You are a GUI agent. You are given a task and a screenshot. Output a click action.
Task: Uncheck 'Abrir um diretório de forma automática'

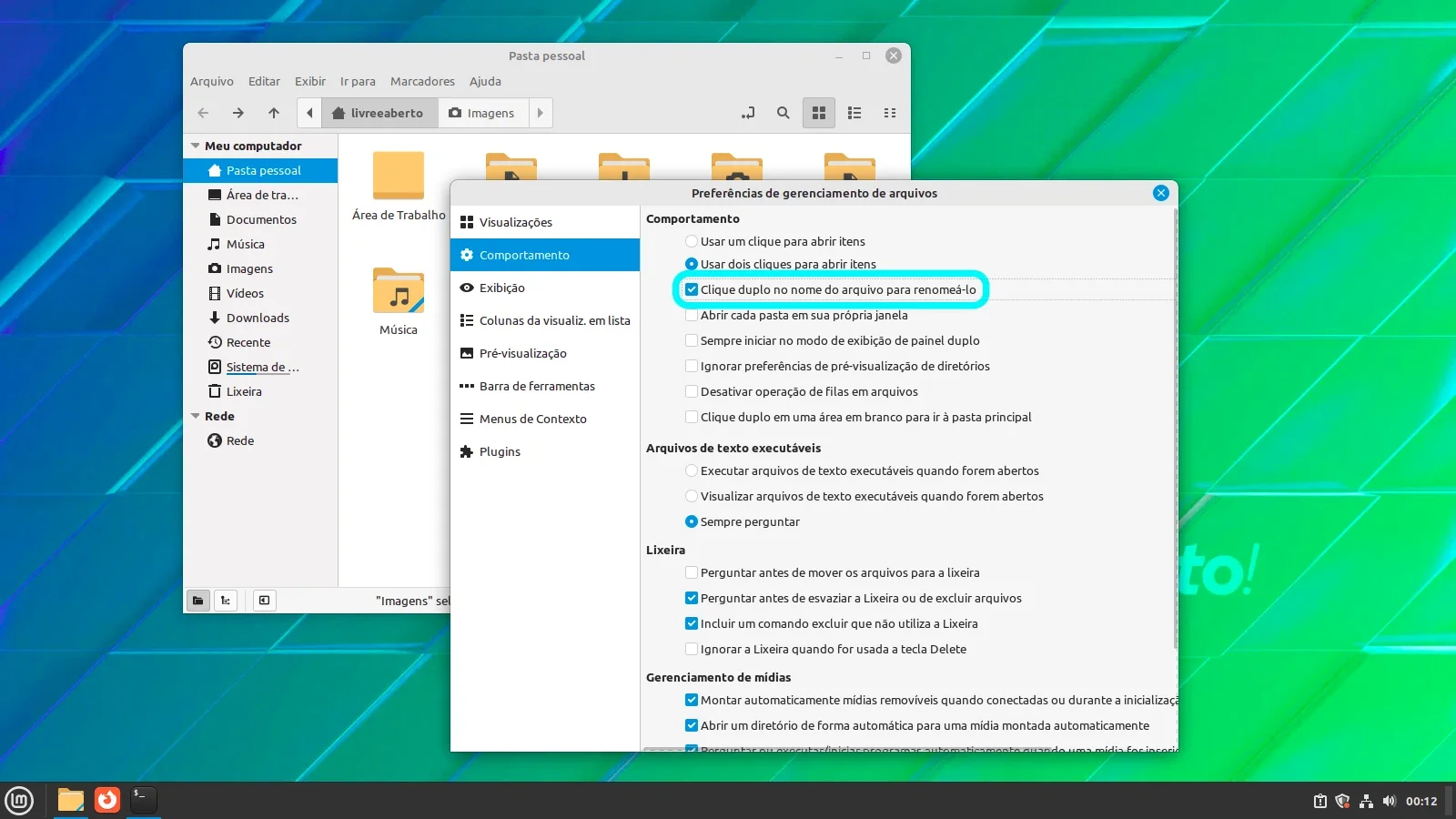(916, 726)
